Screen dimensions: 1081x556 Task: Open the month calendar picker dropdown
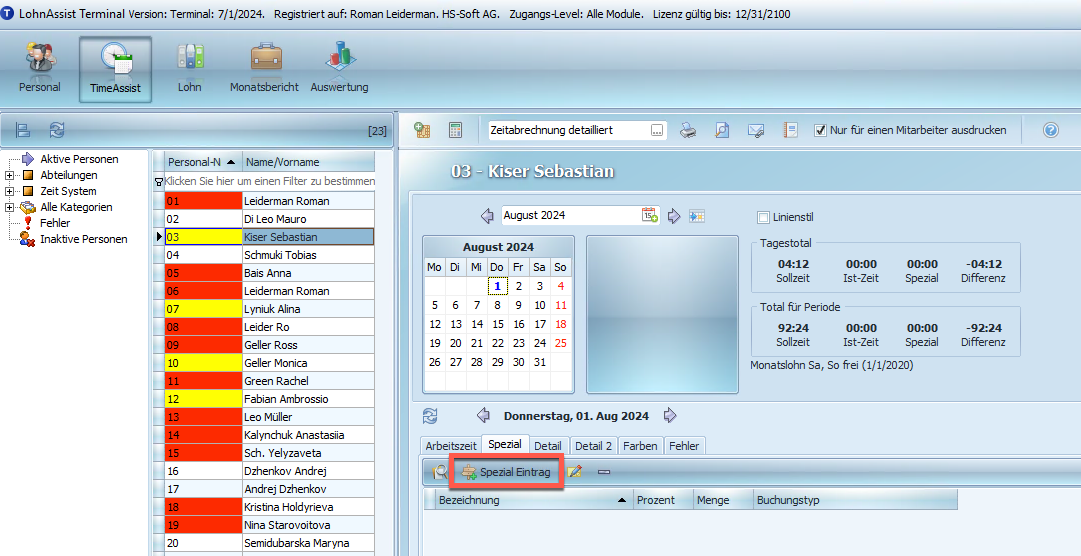(x=648, y=215)
